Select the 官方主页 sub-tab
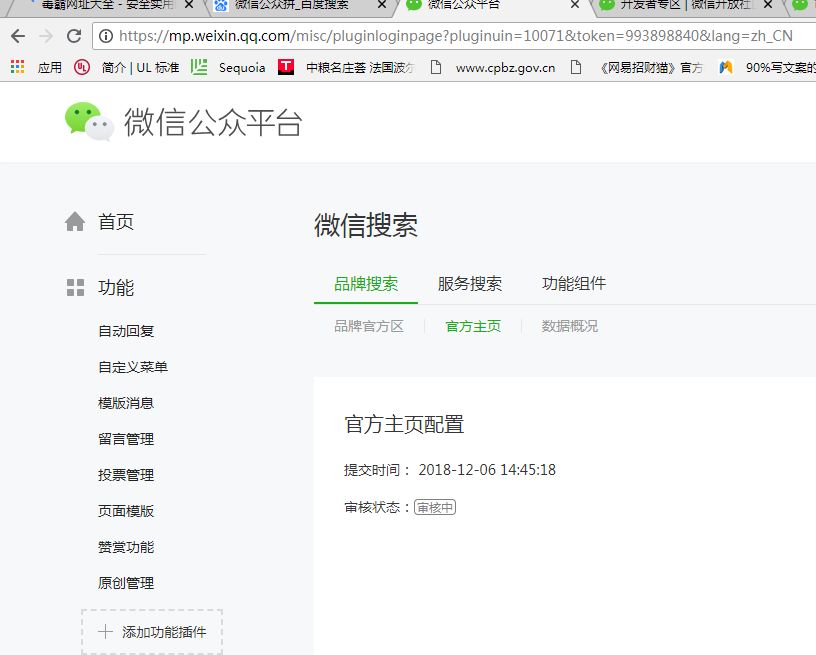816x655 pixels. click(x=473, y=326)
